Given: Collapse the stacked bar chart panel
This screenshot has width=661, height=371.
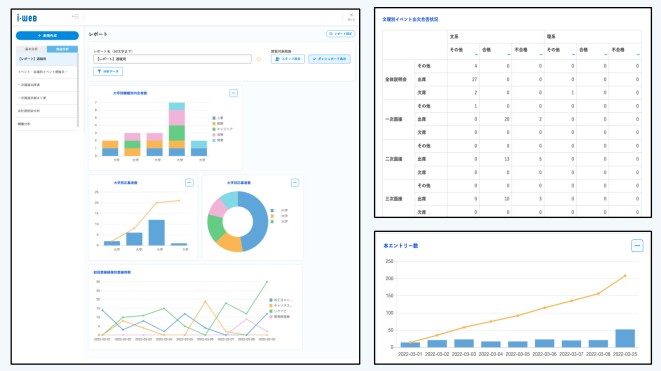Looking at the screenshot, I should [x=233, y=93].
